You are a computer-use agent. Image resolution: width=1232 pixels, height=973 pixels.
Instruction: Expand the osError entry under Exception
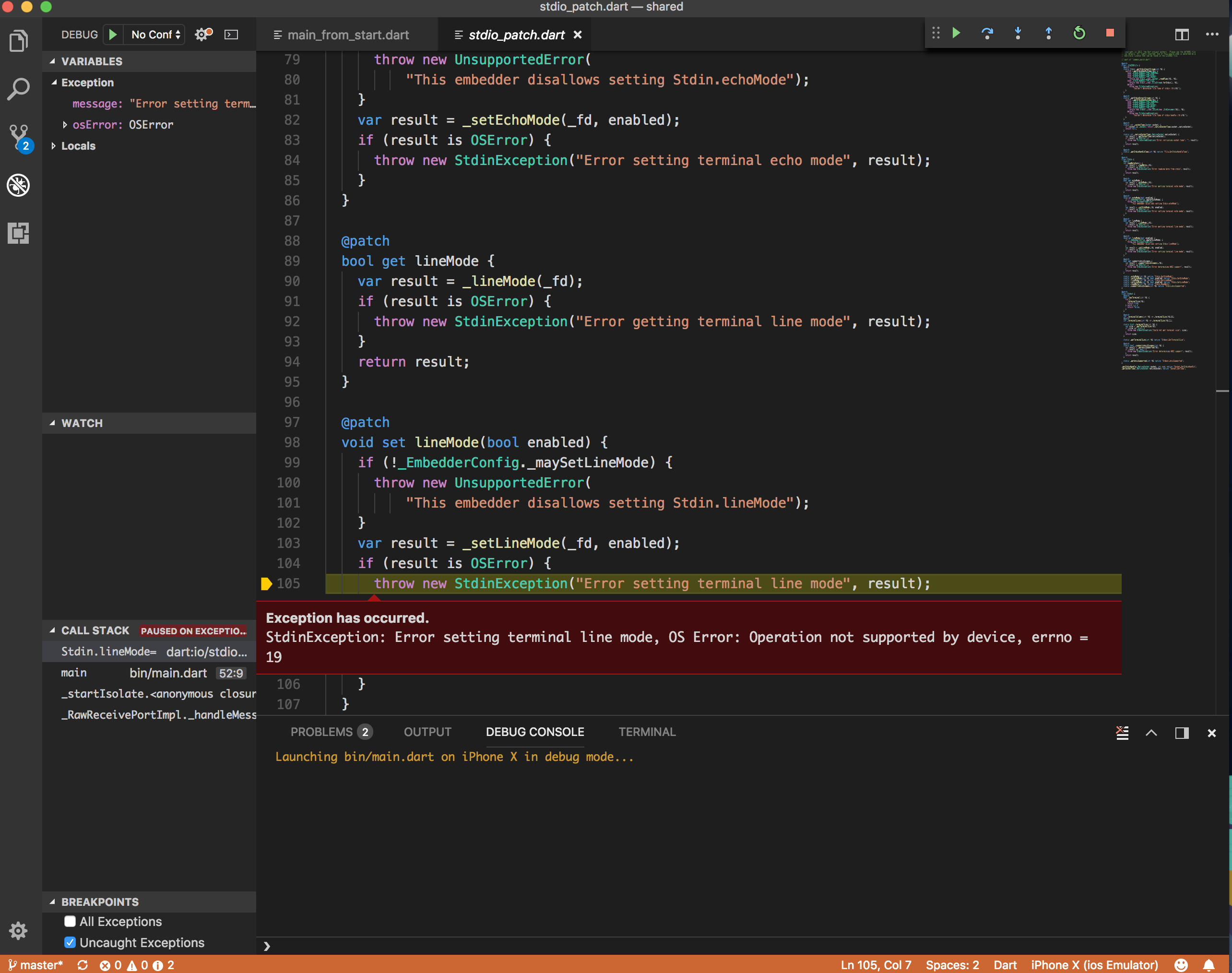coord(65,124)
